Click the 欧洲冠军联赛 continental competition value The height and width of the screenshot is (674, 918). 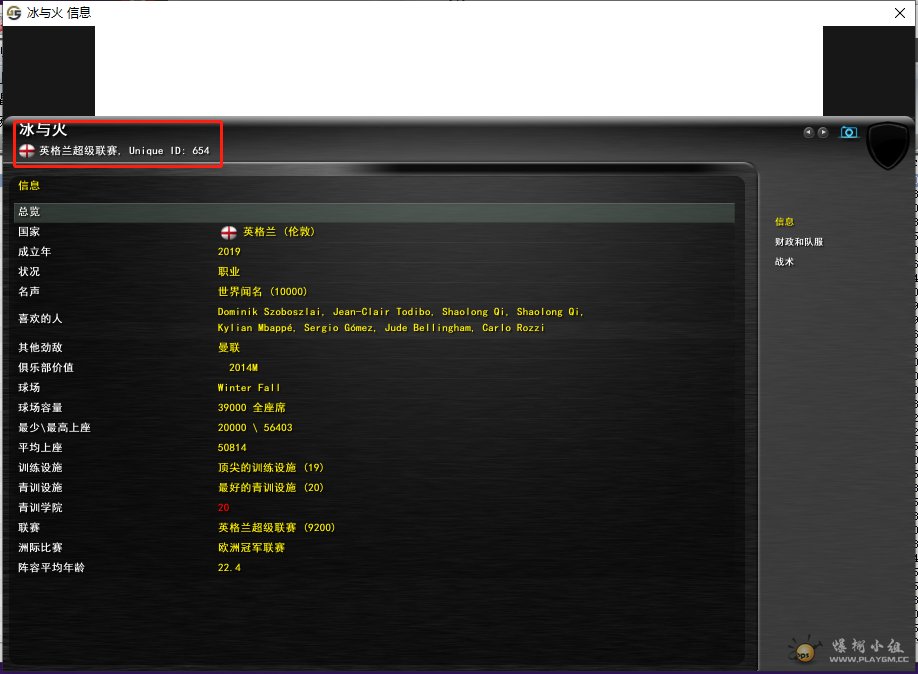251,548
